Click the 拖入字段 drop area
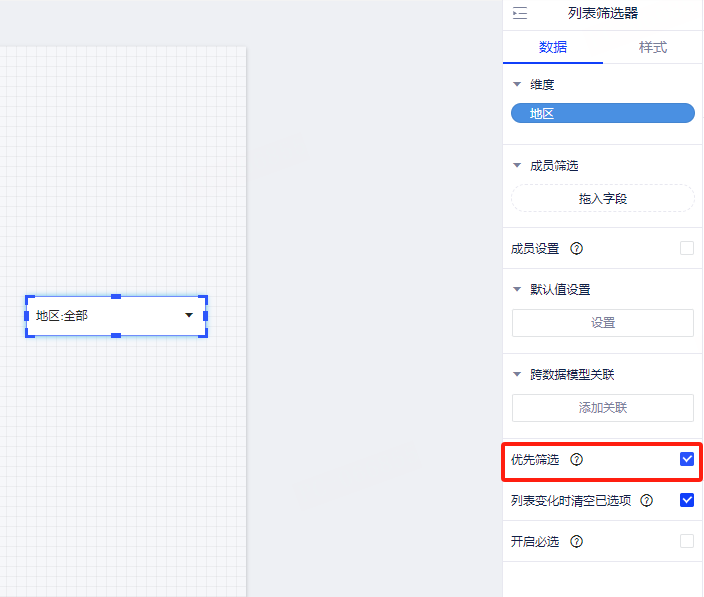 point(602,199)
